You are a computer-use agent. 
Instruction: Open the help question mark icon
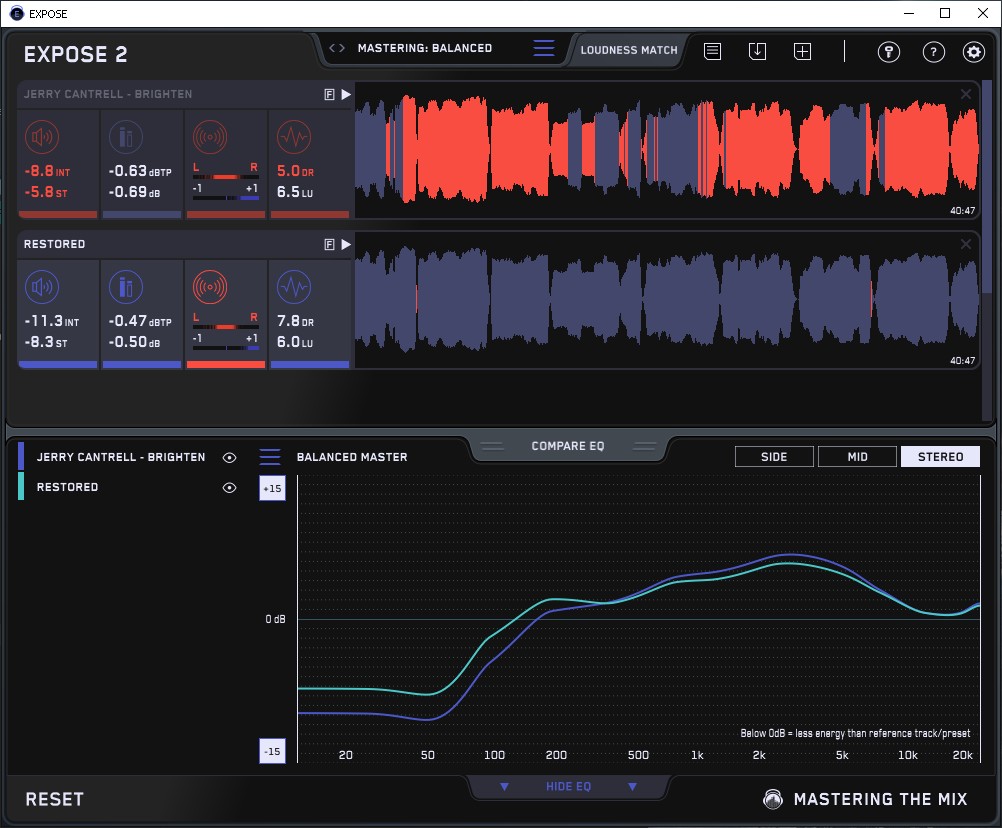pos(933,52)
